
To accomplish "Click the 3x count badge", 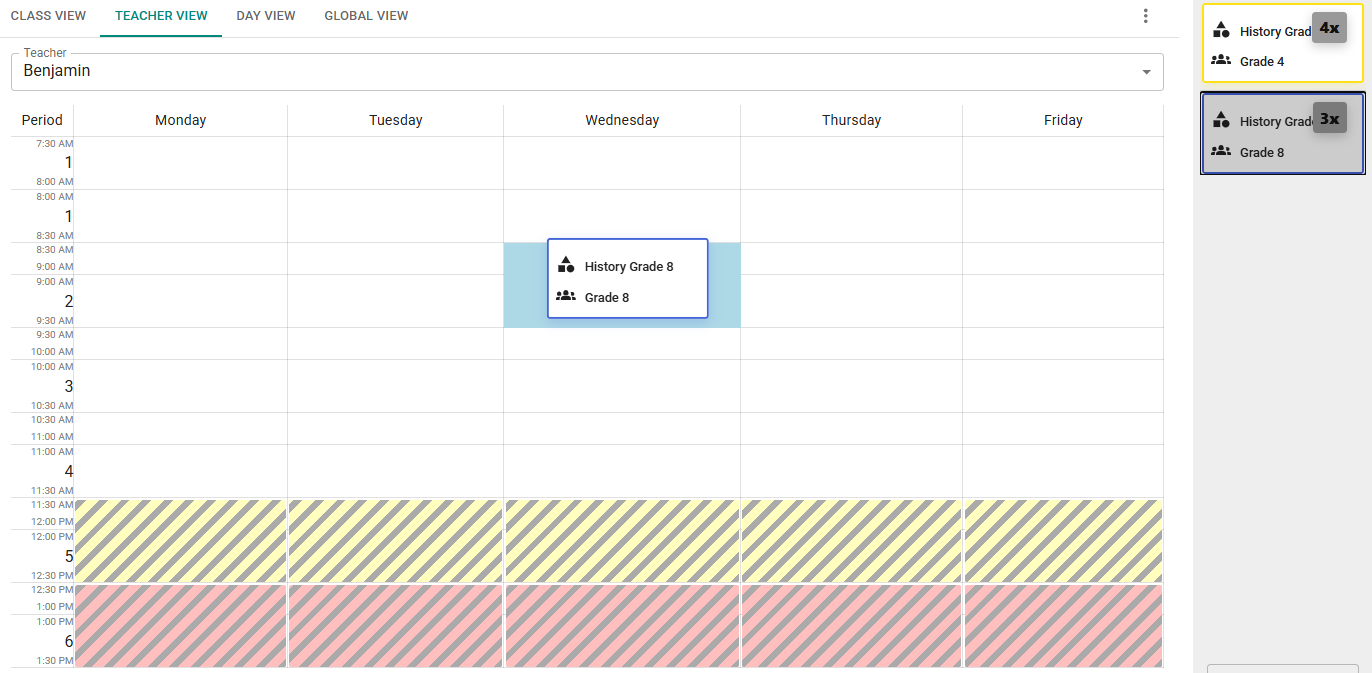I will coord(1329,118).
